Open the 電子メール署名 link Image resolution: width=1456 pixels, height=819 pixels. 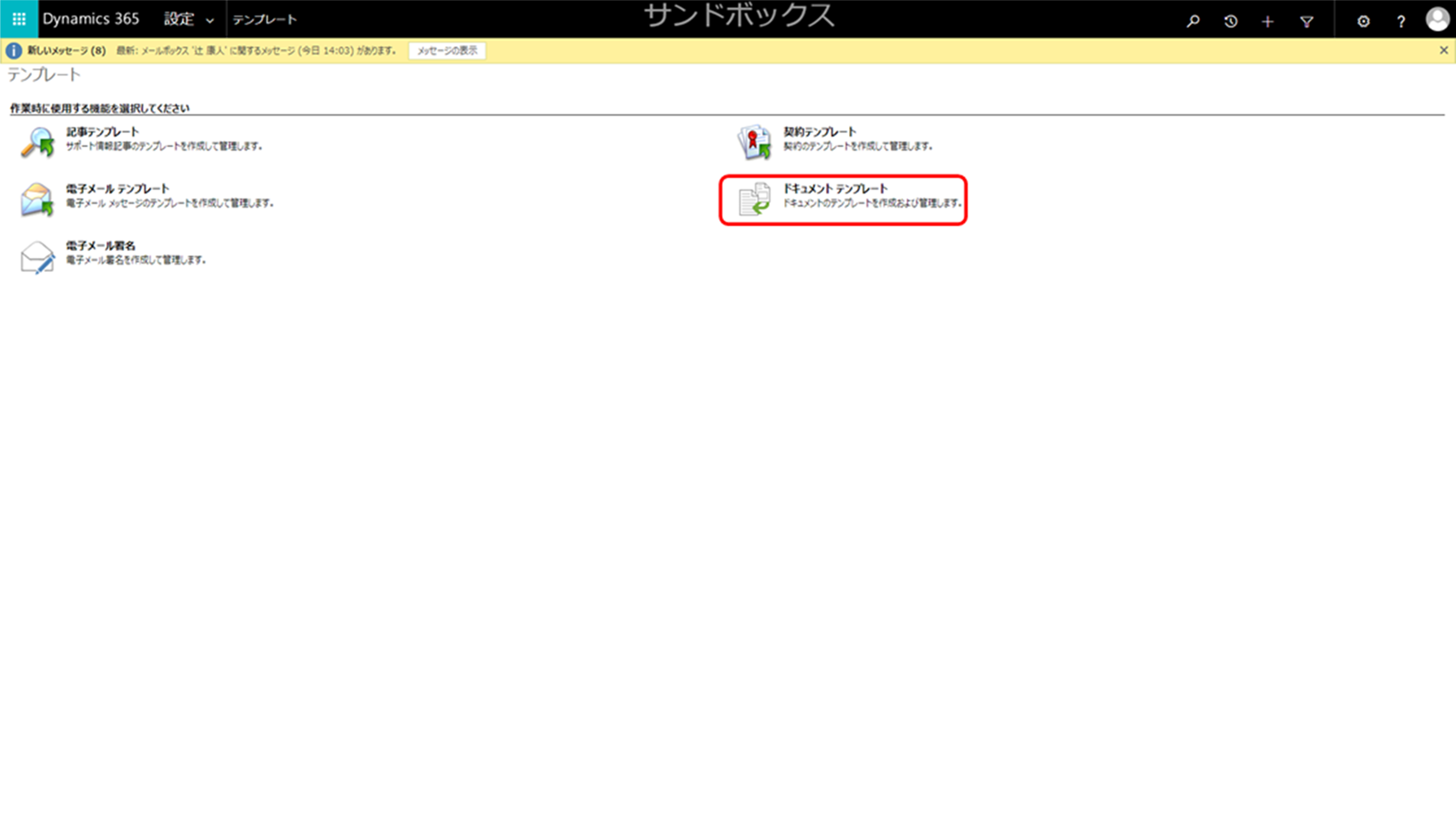pyautogui.click(x=100, y=246)
